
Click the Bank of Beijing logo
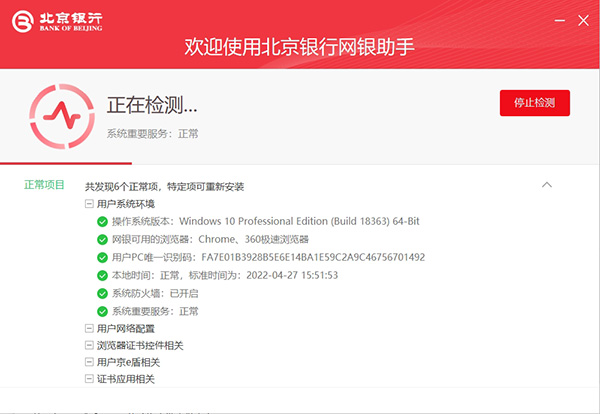(x=57, y=21)
